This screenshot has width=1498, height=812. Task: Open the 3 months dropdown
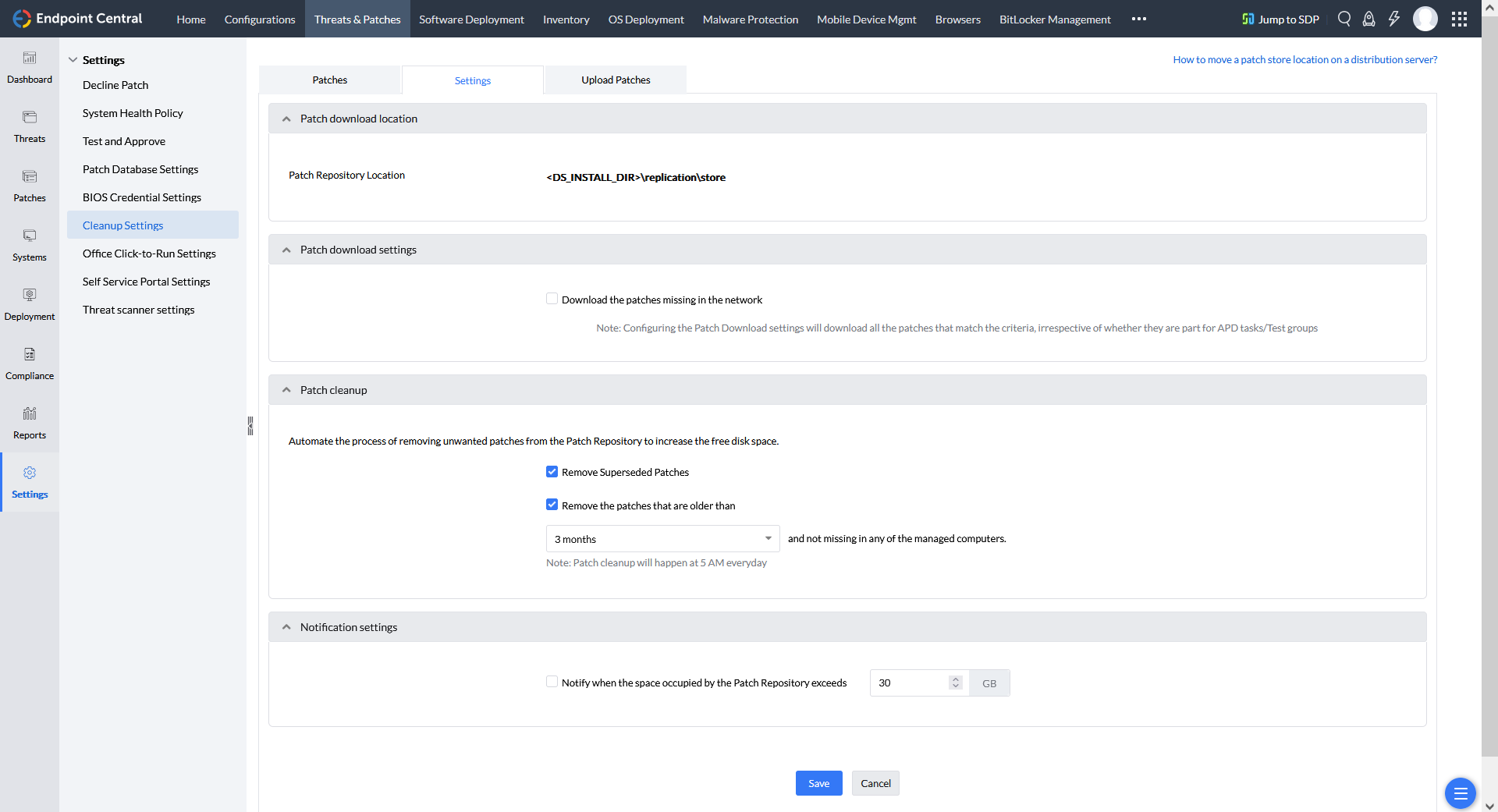tap(662, 539)
